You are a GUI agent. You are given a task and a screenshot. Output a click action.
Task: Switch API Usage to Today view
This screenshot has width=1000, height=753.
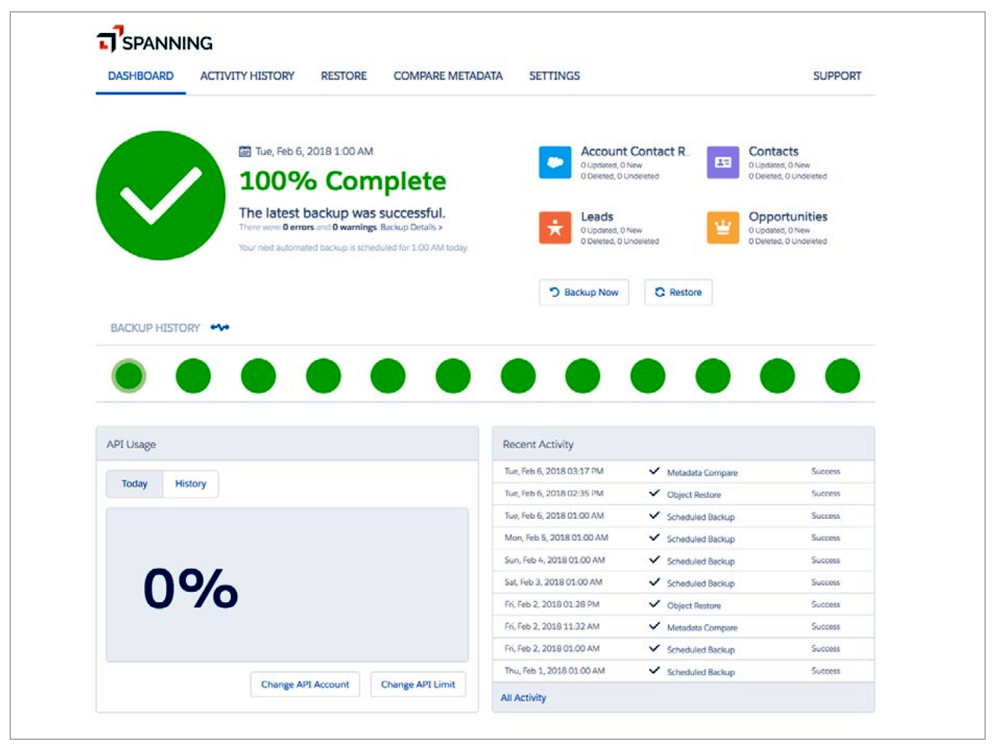click(x=135, y=484)
